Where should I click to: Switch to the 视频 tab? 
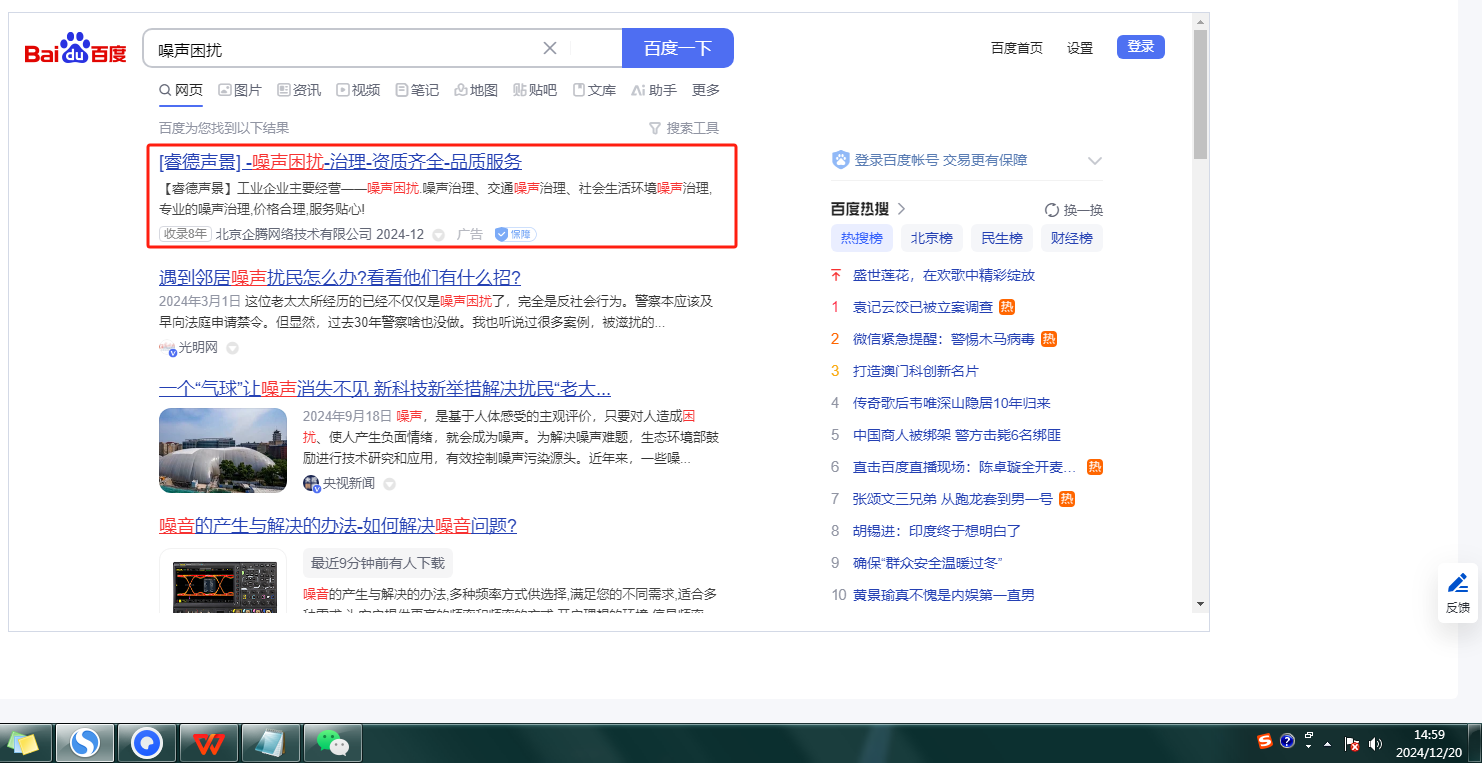click(357, 90)
